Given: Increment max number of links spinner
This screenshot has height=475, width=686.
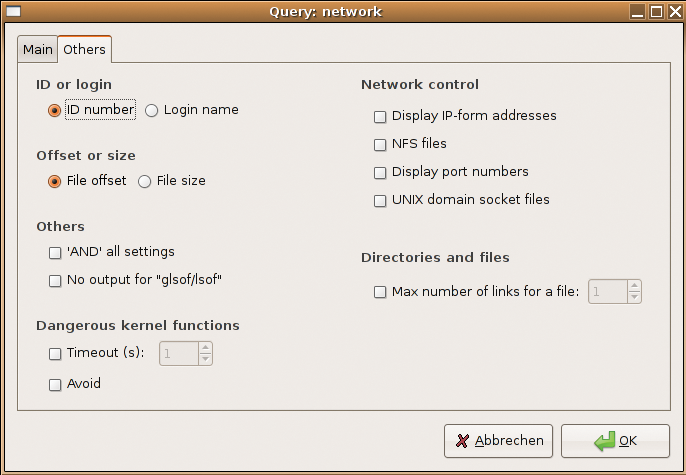Looking at the screenshot, I should (634, 286).
